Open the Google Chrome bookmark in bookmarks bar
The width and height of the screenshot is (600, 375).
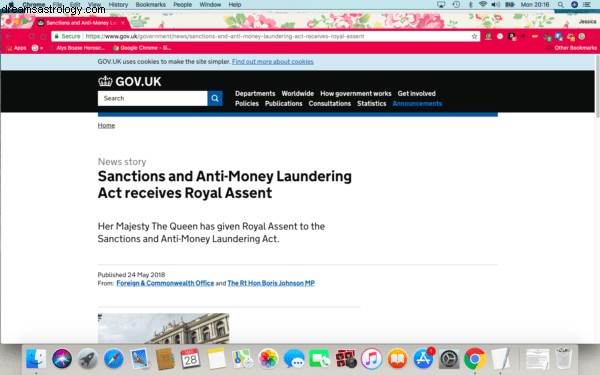142,48
